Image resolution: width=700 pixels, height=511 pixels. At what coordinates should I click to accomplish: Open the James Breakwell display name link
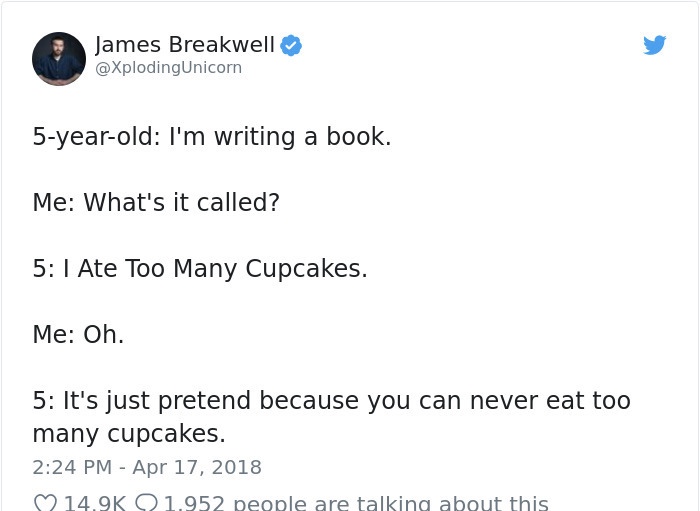(x=185, y=45)
